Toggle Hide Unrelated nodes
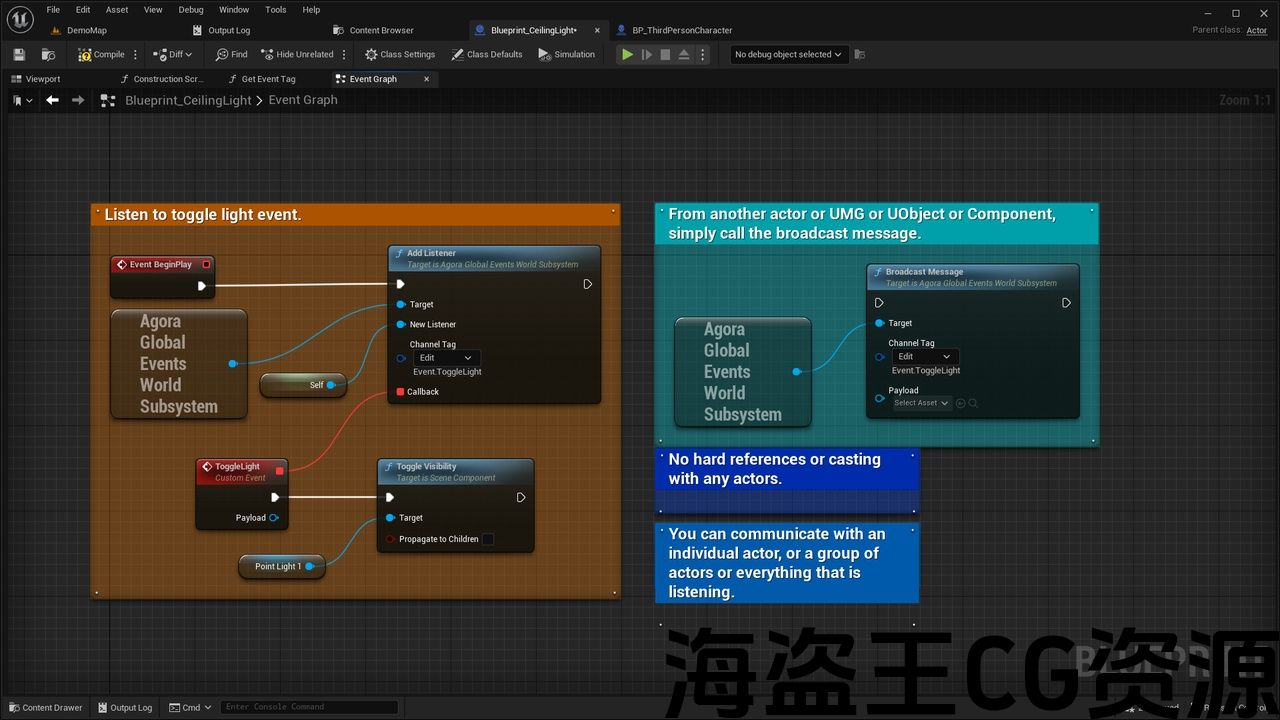The width and height of the screenshot is (1280, 720). [x=297, y=54]
